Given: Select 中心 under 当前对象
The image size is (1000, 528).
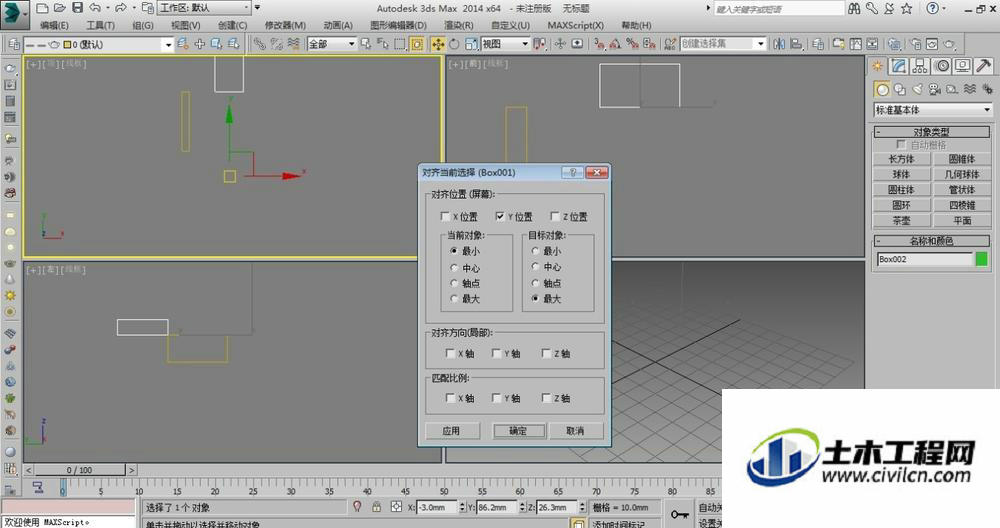Looking at the screenshot, I should point(454,268).
